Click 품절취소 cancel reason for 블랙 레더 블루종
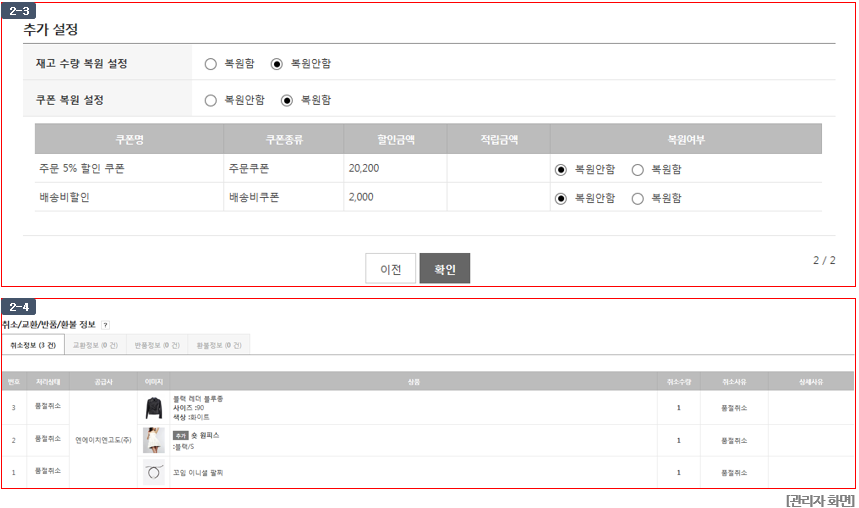859x508 pixels. 734,408
